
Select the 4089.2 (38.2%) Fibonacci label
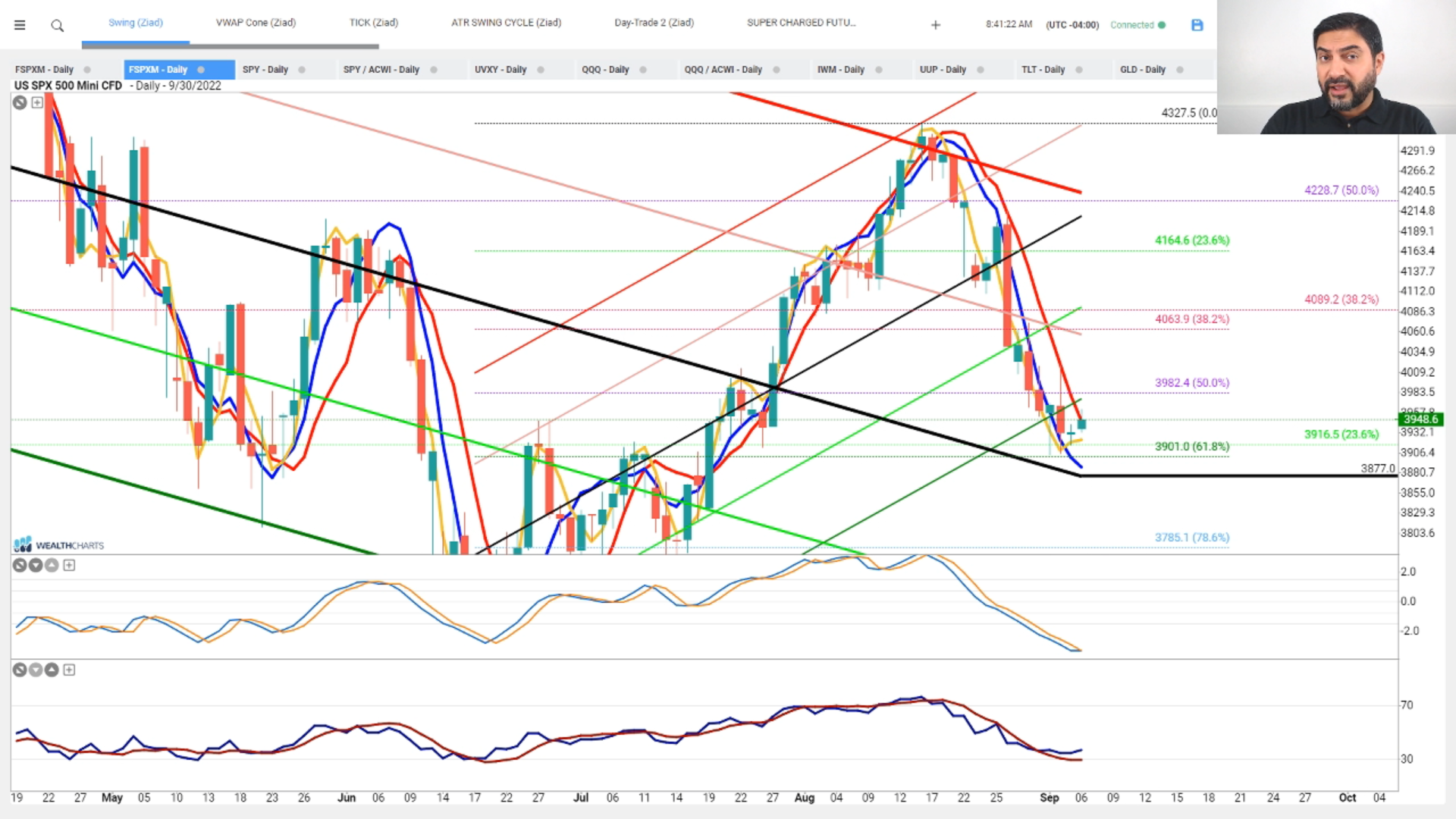click(x=1341, y=300)
